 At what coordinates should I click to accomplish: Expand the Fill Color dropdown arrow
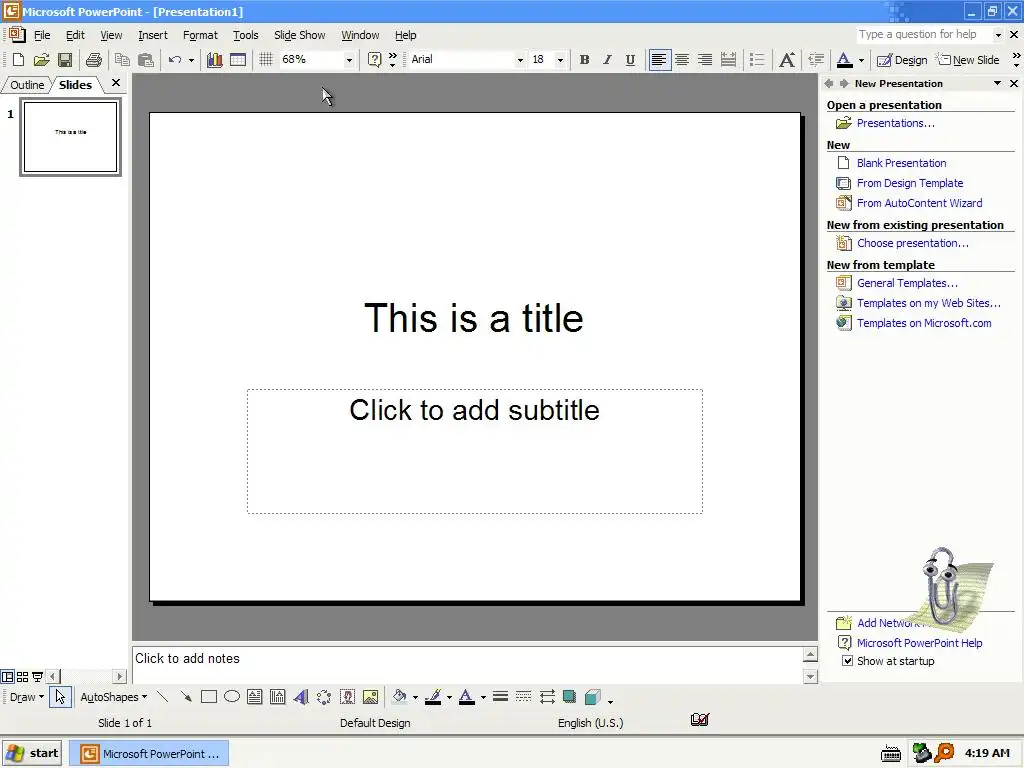[x=415, y=697]
